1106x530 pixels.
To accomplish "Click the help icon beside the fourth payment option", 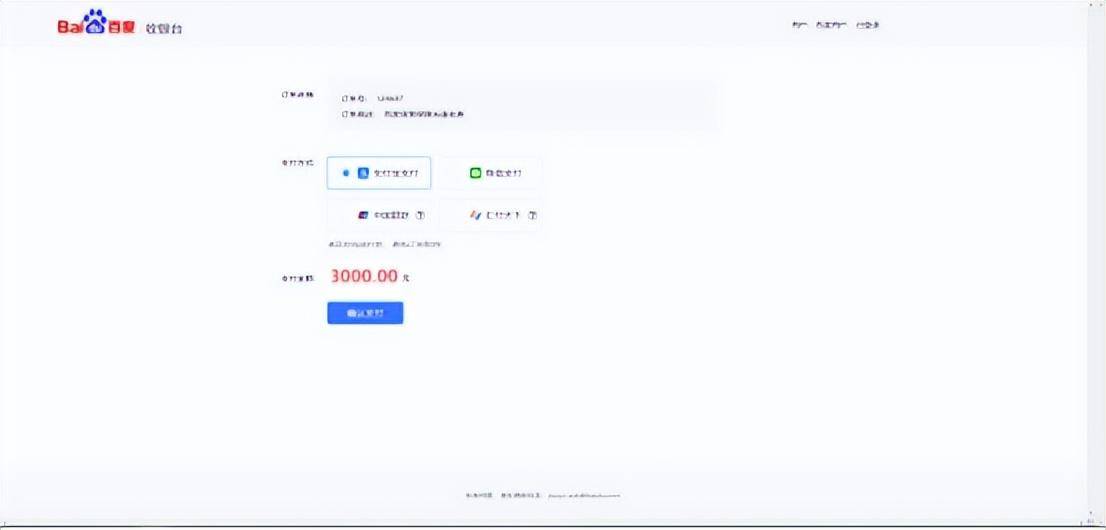I will [x=533, y=215].
